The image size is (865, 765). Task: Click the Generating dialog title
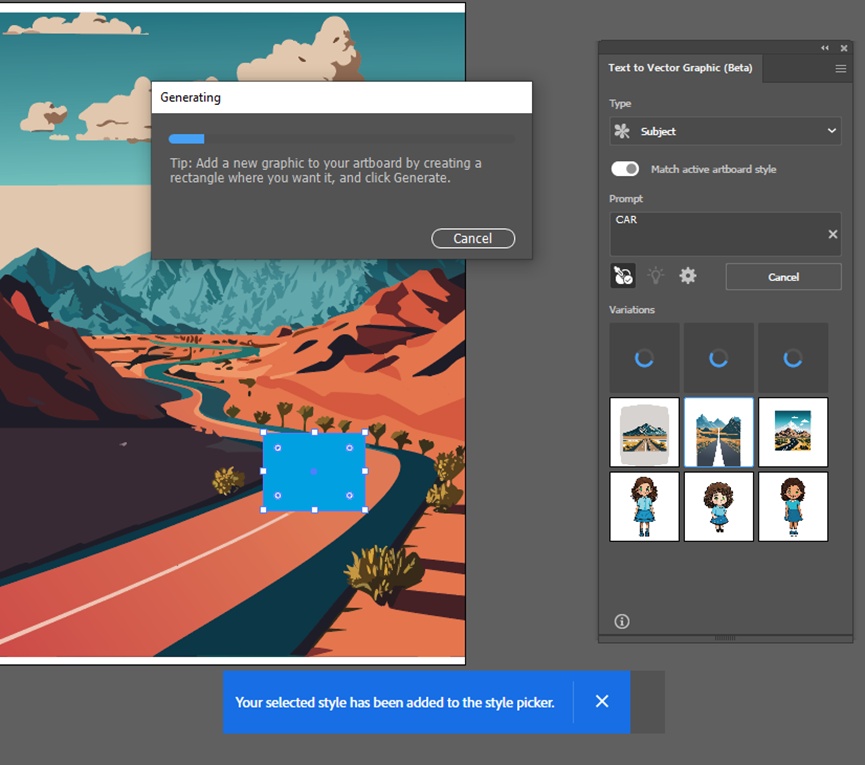click(190, 98)
